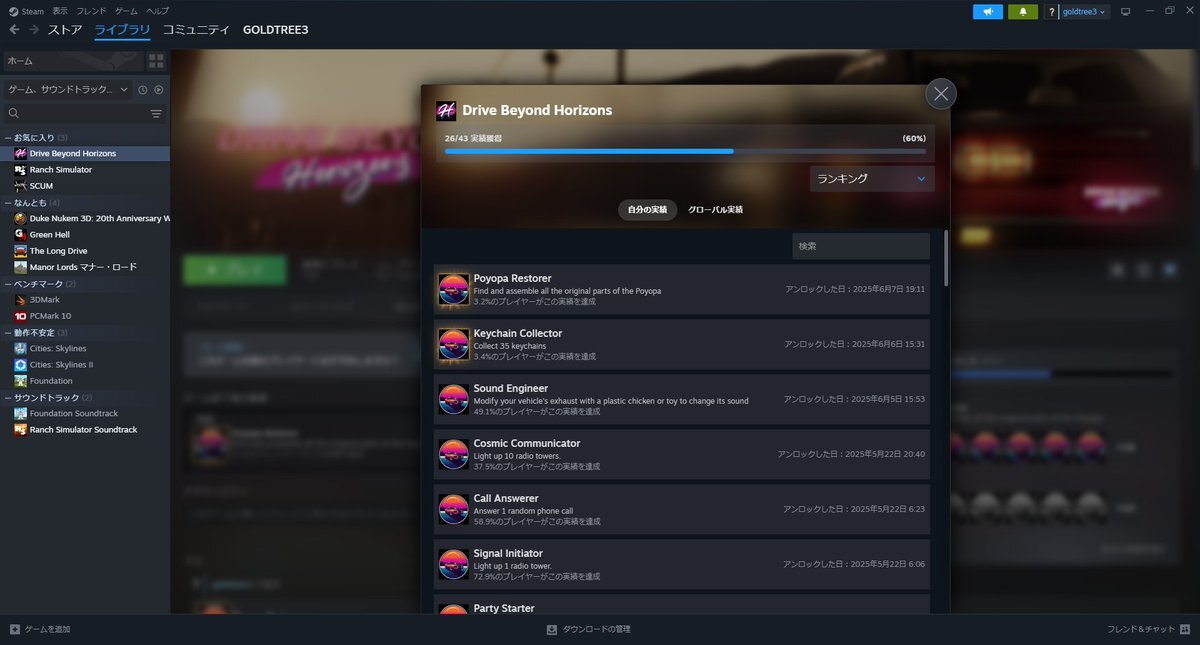Screen dimensions: 1200x645
Task: Close the achievements dialog
Action: [941, 94]
